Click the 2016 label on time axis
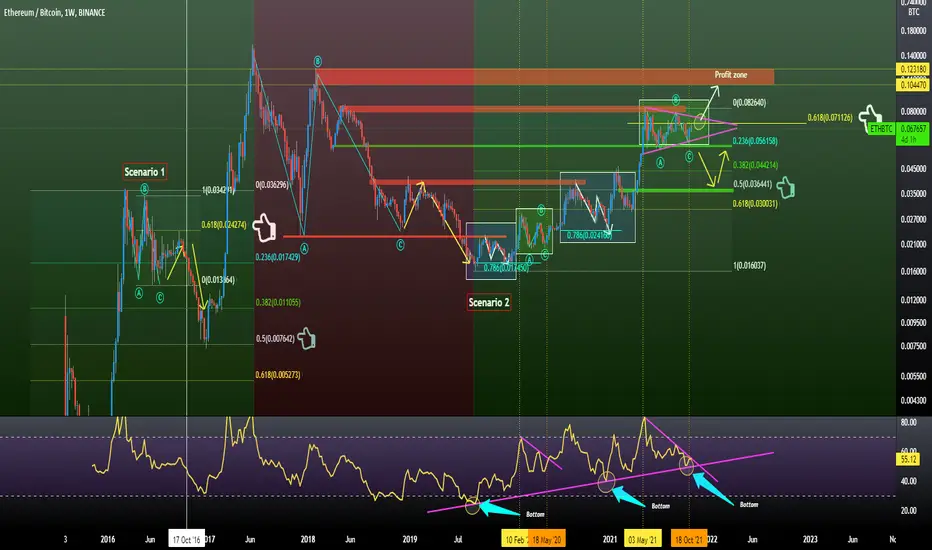 (x=108, y=539)
